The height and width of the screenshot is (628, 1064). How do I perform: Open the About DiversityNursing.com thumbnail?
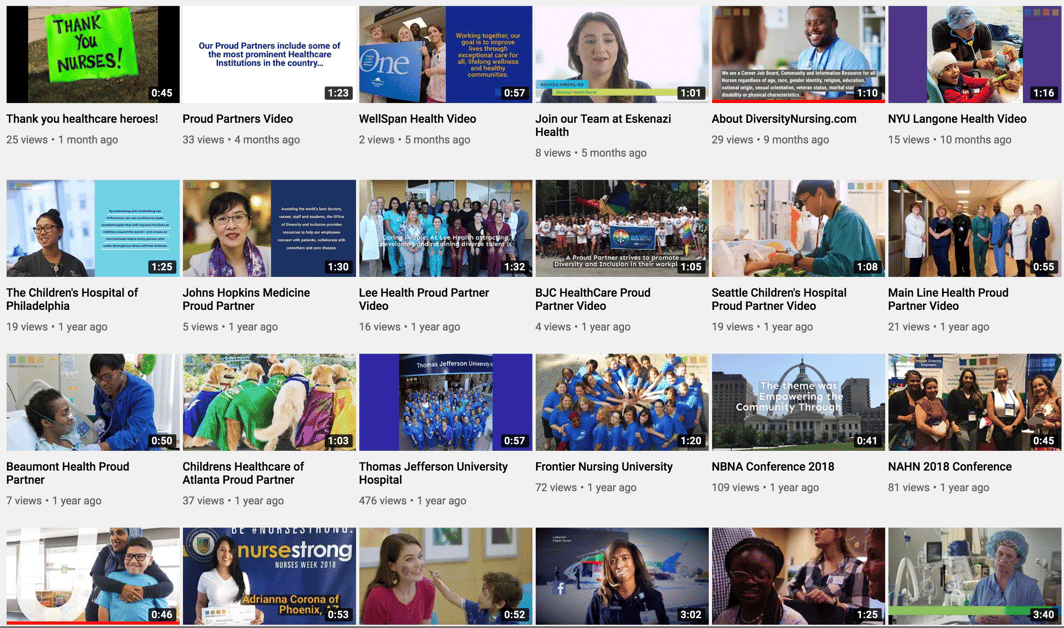click(x=799, y=54)
